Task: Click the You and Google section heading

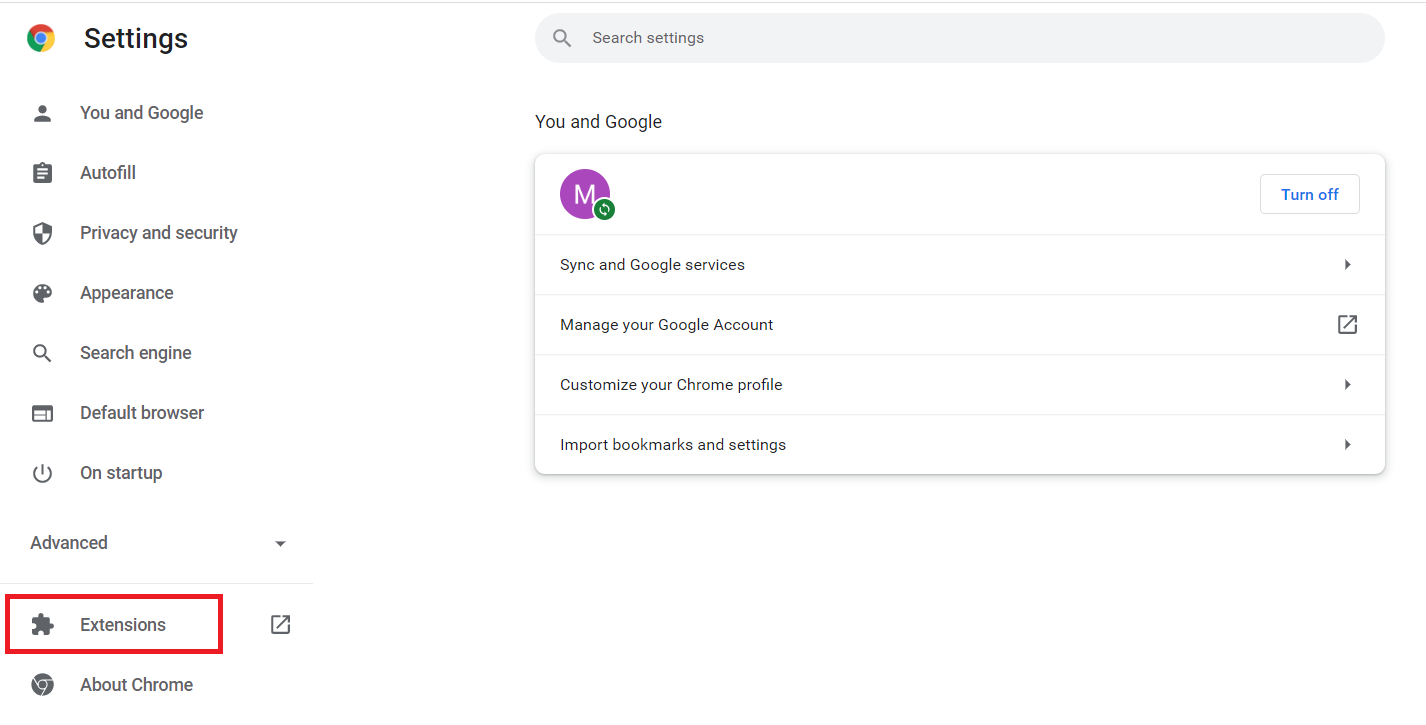Action: (598, 122)
